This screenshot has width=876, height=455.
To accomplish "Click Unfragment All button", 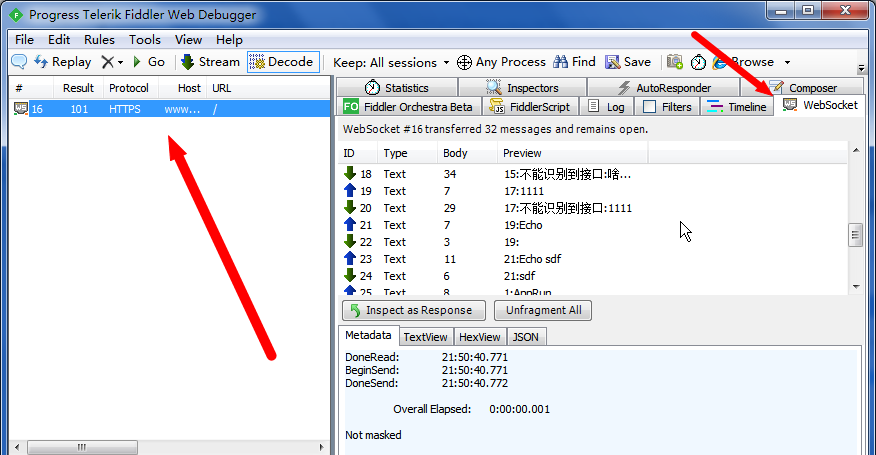I will tap(543, 310).
